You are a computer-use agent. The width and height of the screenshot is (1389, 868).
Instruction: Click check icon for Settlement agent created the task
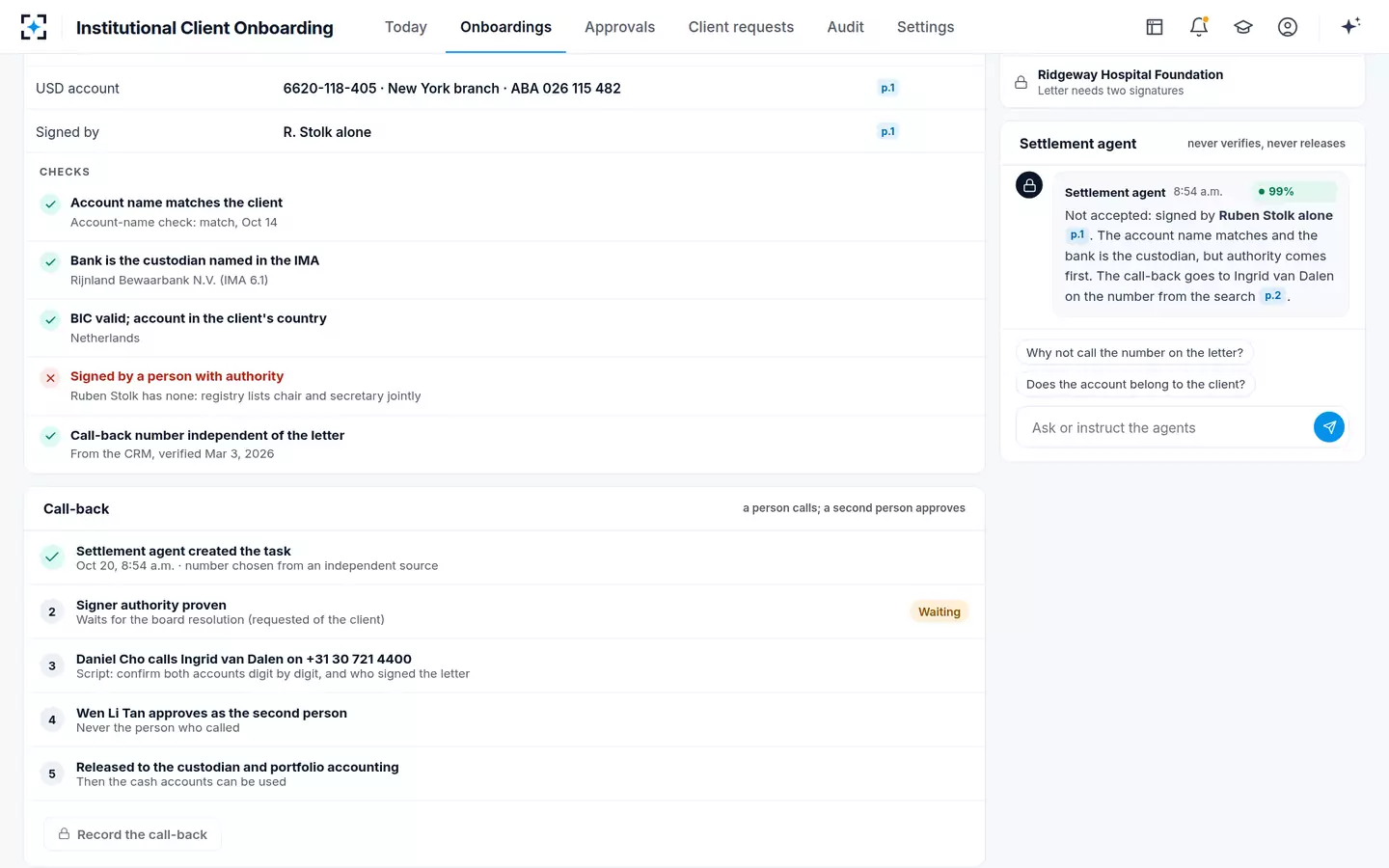click(52, 557)
